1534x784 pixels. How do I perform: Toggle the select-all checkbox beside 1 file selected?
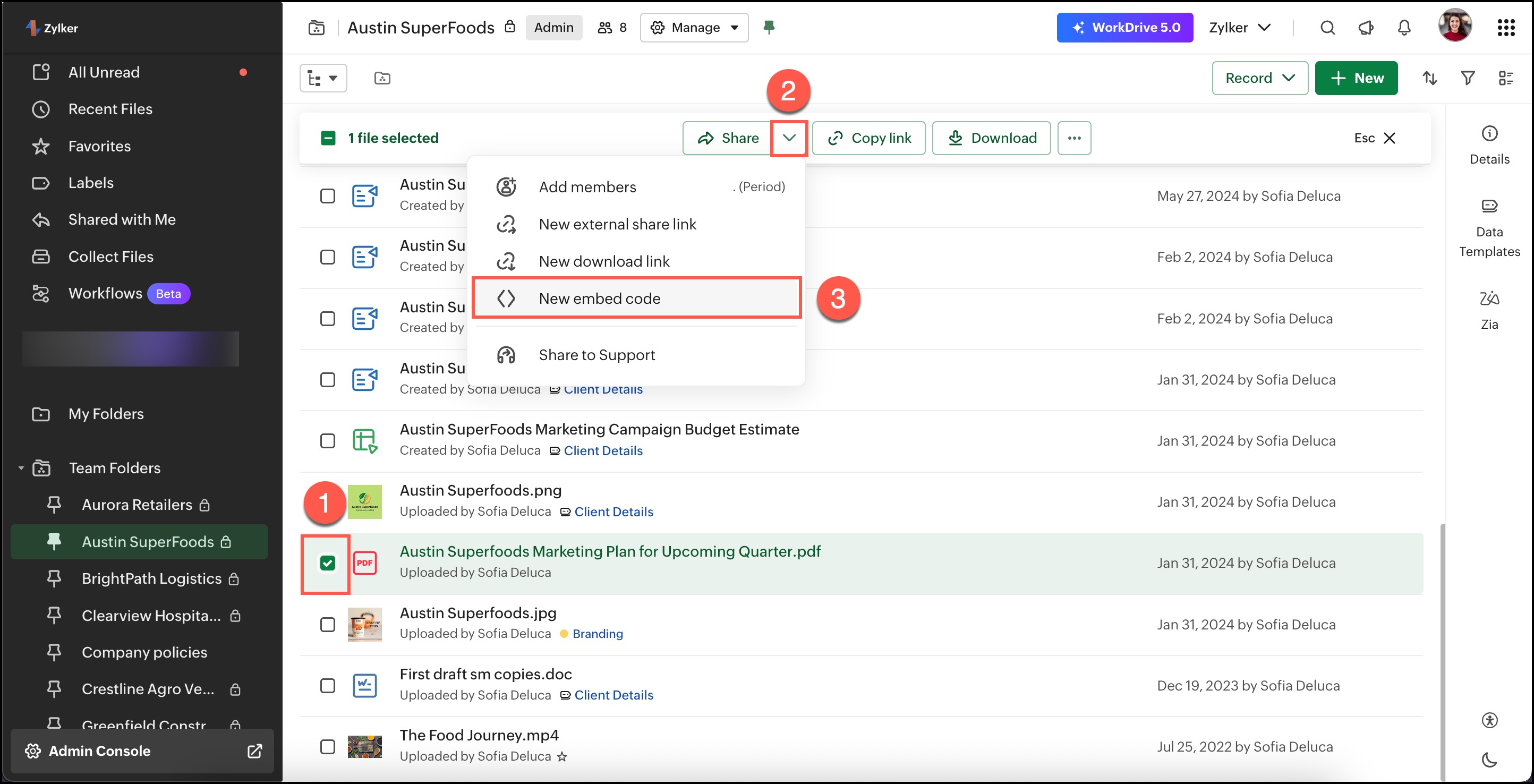coord(328,138)
